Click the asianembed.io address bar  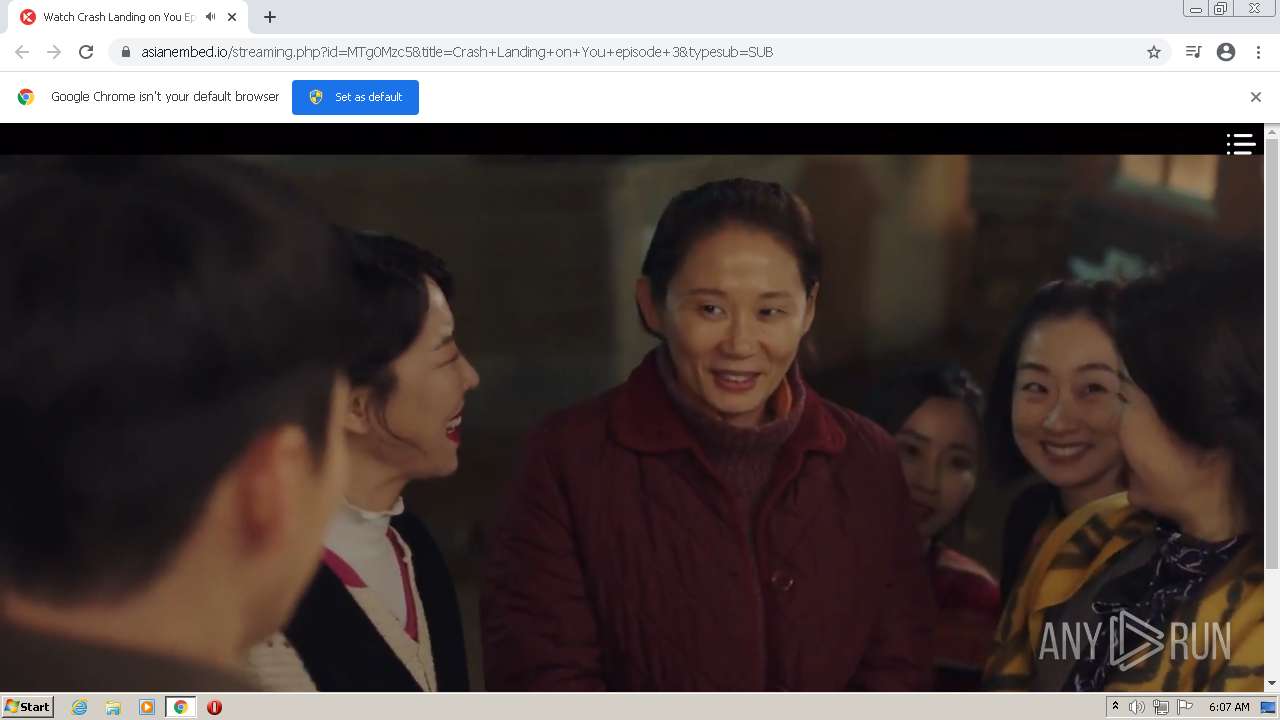(640, 52)
